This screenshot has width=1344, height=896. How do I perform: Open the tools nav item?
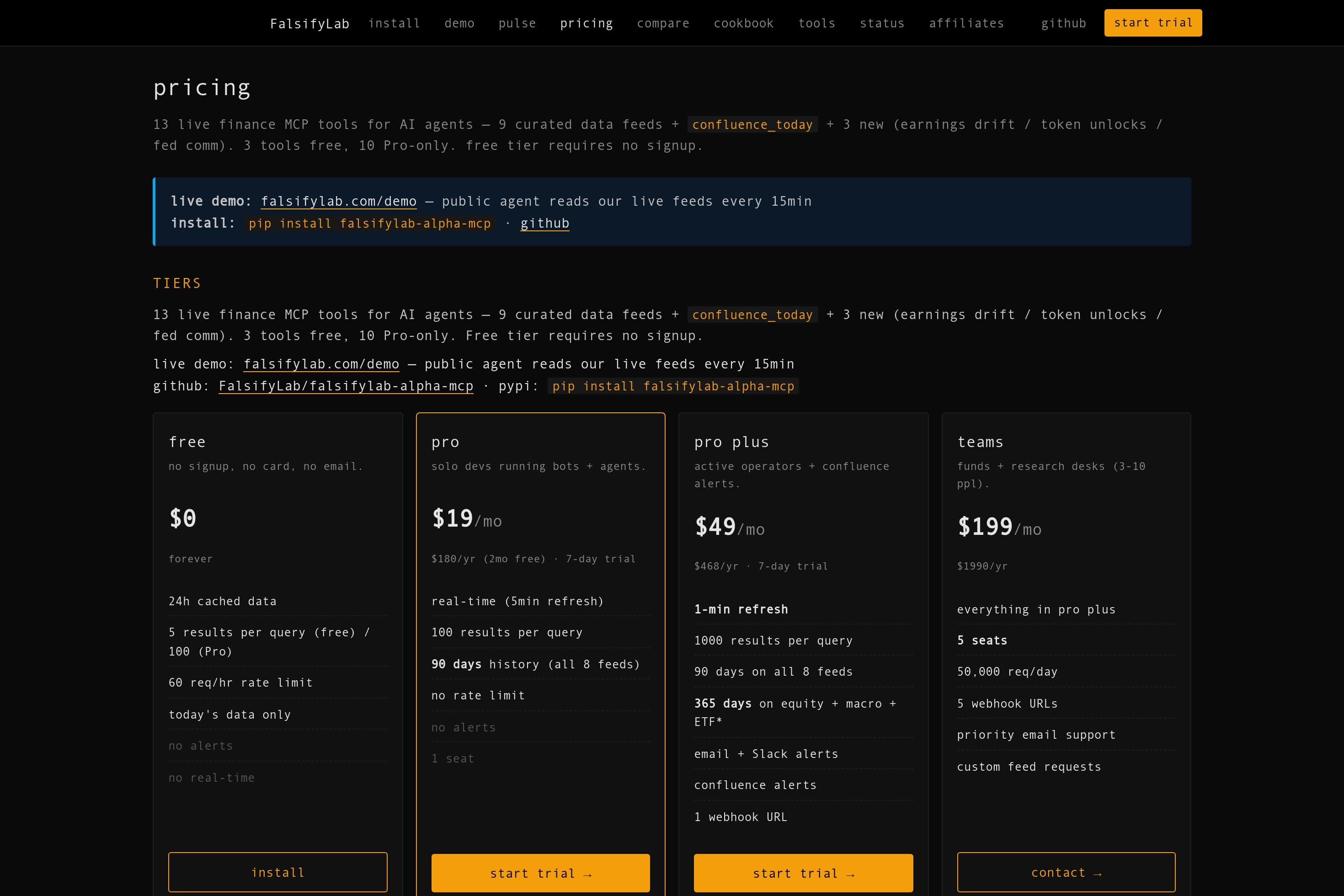[x=816, y=23]
